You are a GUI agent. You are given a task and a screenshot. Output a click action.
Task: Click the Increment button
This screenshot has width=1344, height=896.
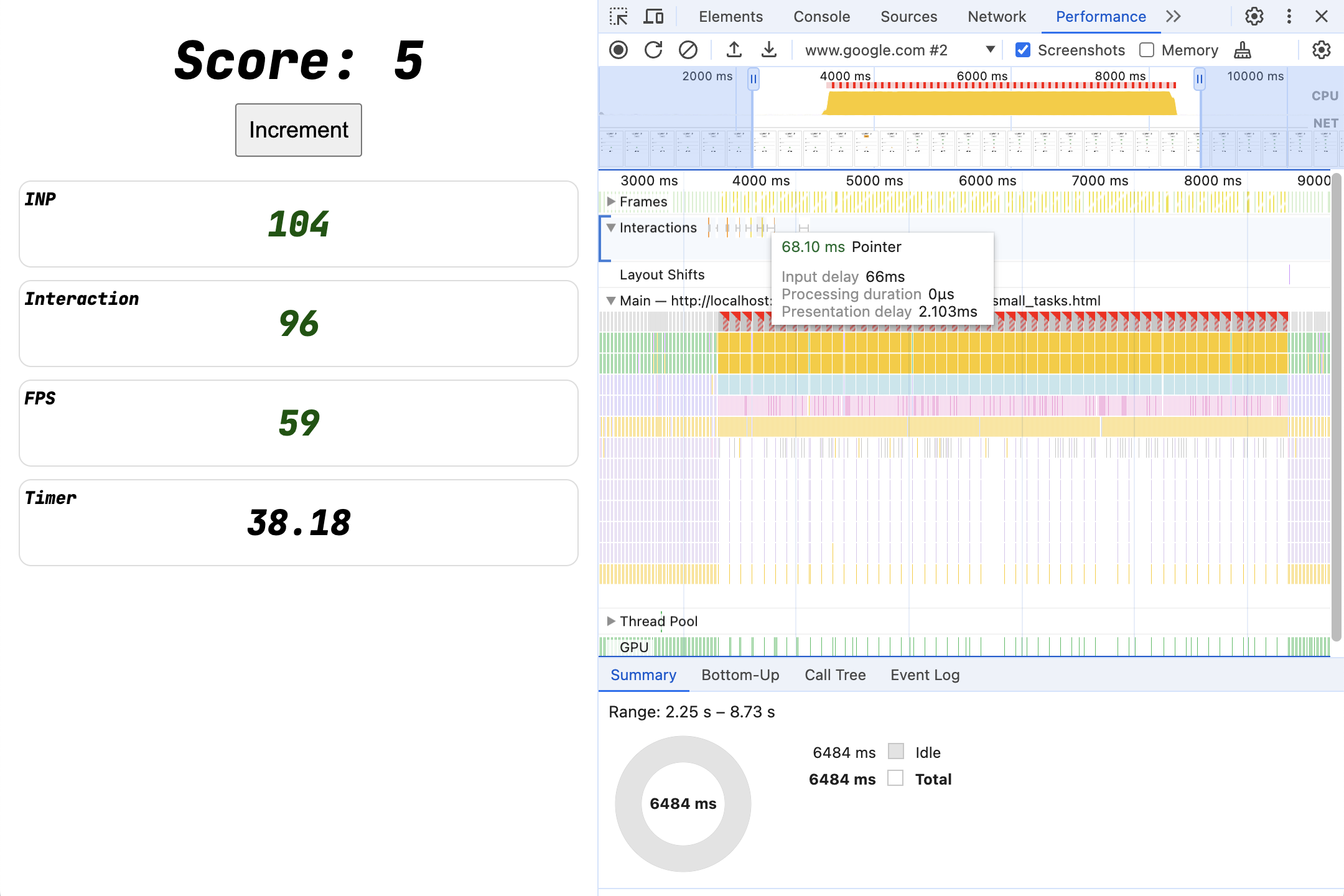click(x=299, y=129)
